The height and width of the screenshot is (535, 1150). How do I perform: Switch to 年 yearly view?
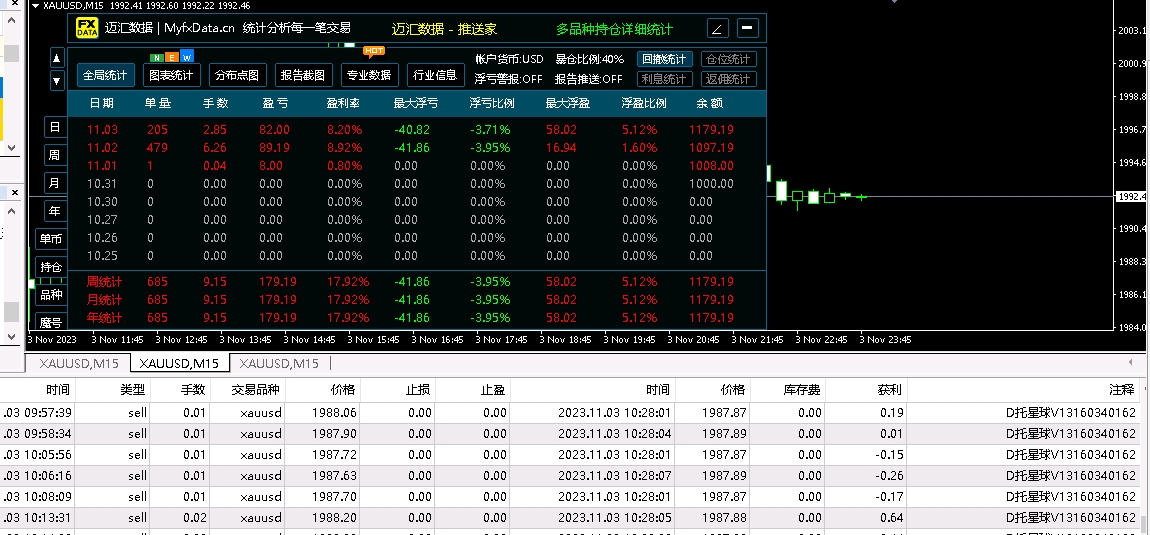54,211
